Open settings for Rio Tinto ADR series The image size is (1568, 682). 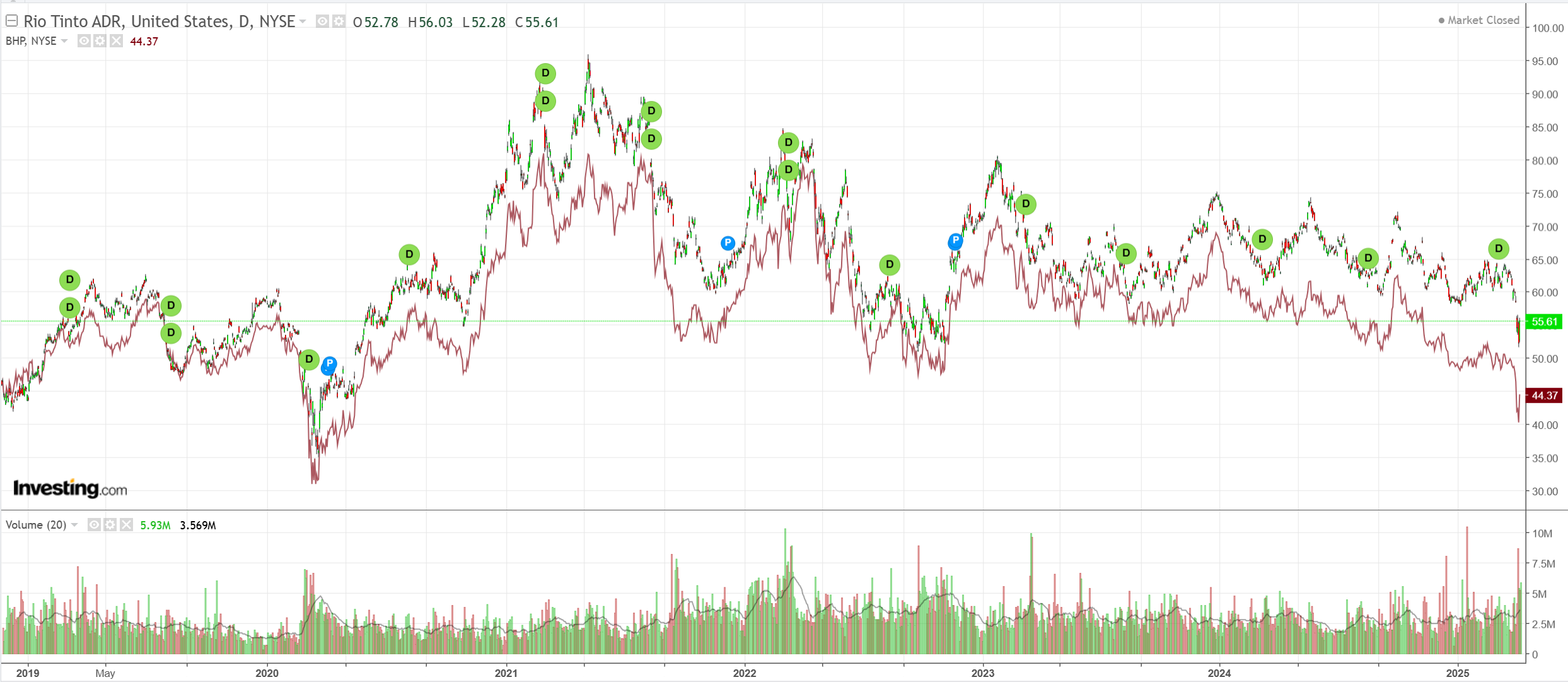(339, 21)
